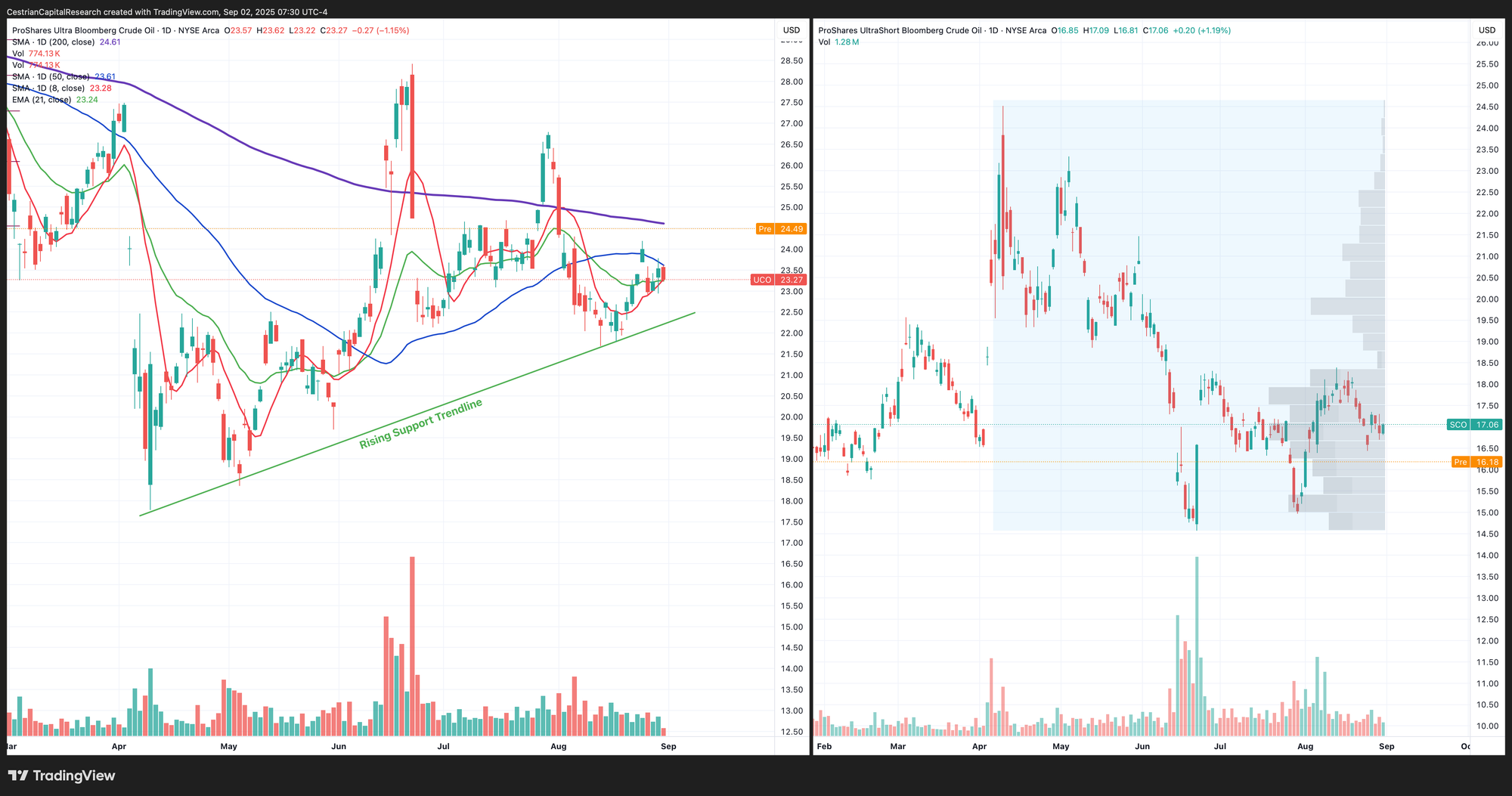The width and height of the screenshot is (1512, 796).
Task: Open the USD currency selector on UCO chart
Action: 792,31
